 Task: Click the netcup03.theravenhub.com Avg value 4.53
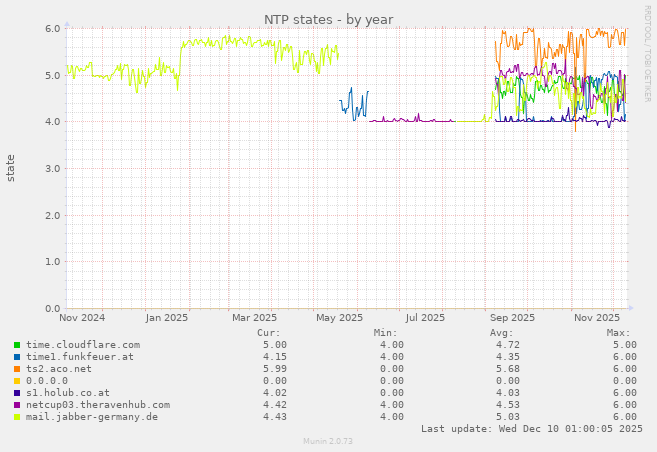coord(508,405)
